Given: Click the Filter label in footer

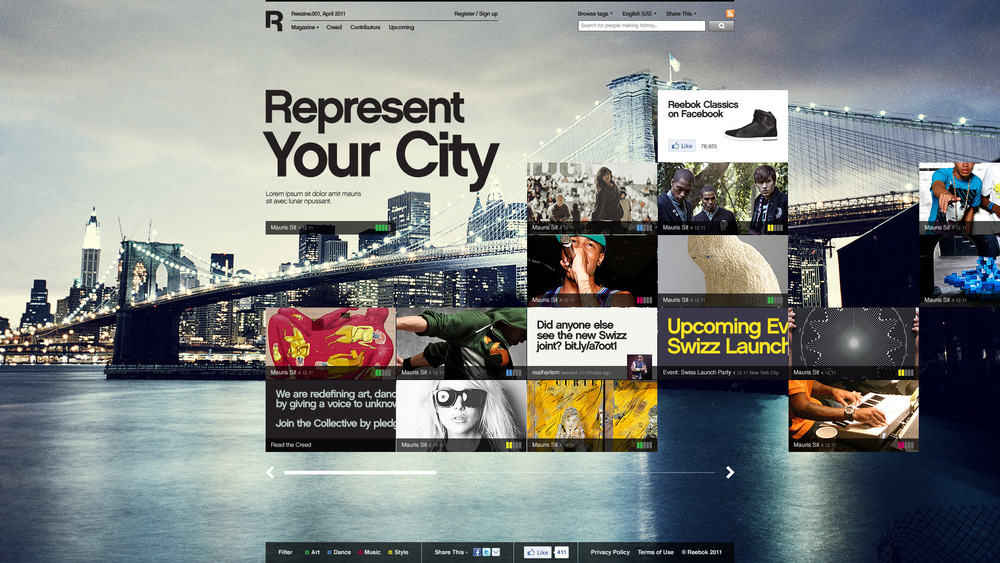Looking at the screenshot, I should click(285, 552).
